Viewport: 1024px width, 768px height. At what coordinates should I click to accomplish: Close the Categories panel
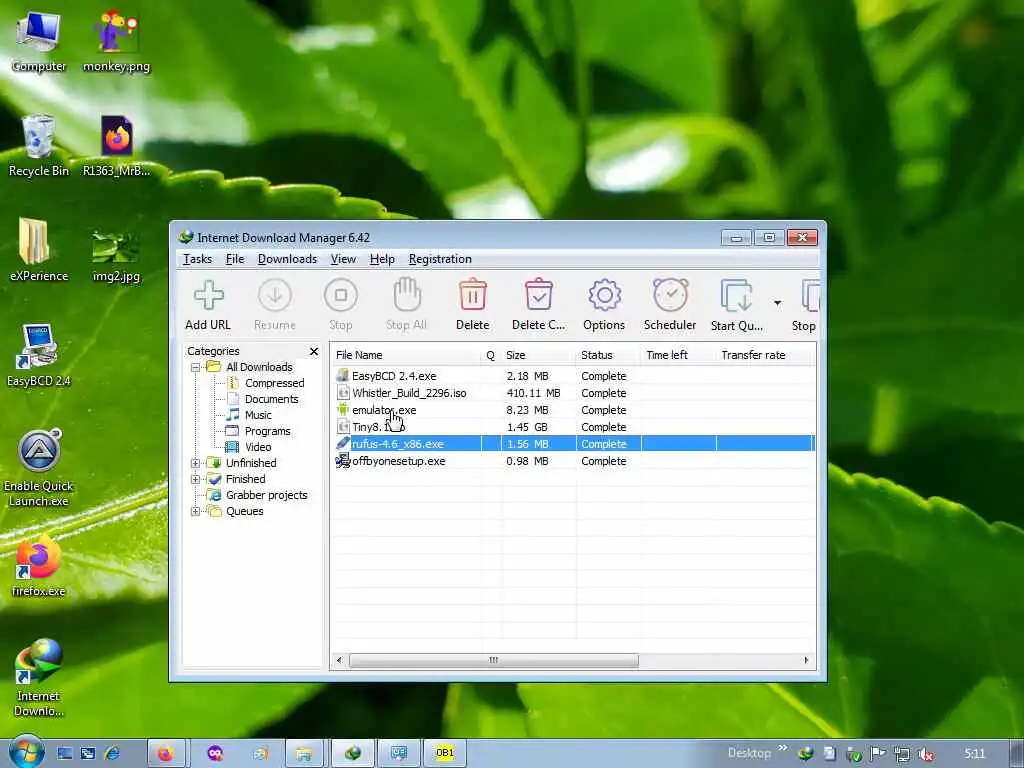pos(313,351)
